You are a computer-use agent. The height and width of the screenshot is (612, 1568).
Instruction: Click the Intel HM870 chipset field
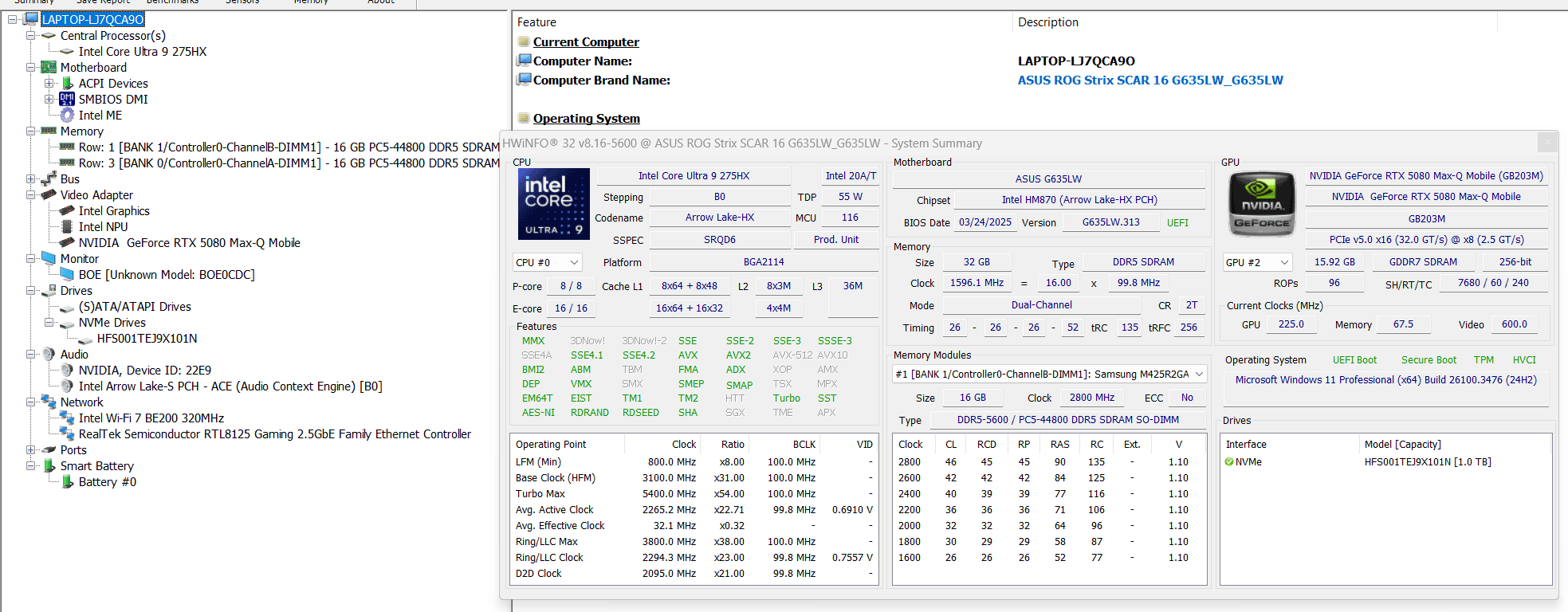pyautogui.click(x=1079, y=200)
